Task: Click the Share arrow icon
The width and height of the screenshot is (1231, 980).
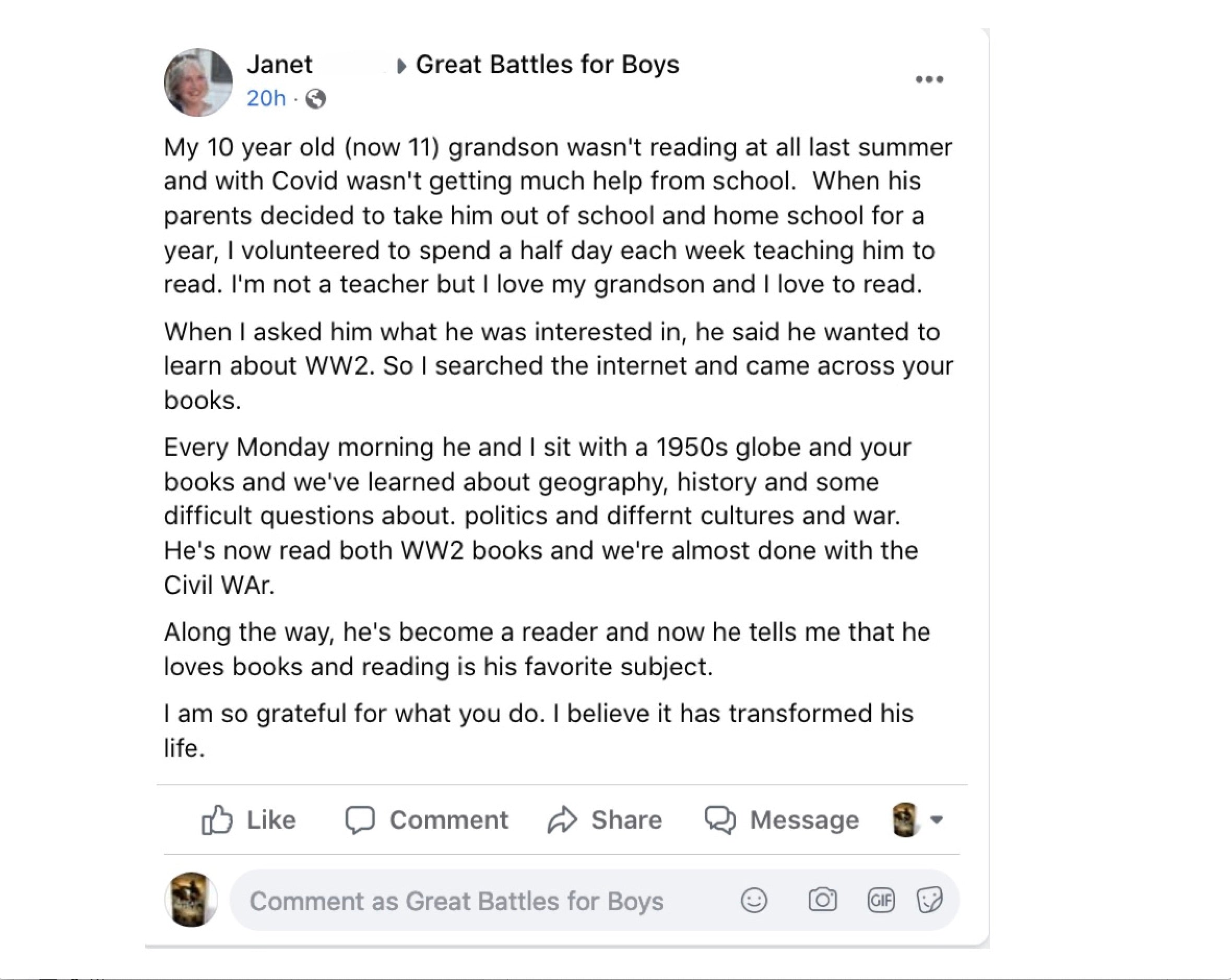Action: click(562, 820)
